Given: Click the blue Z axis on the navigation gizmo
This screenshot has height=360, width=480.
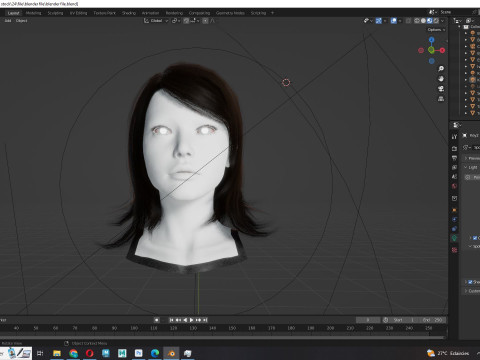Looking at the screenshot, I should [x=432, y=40].
